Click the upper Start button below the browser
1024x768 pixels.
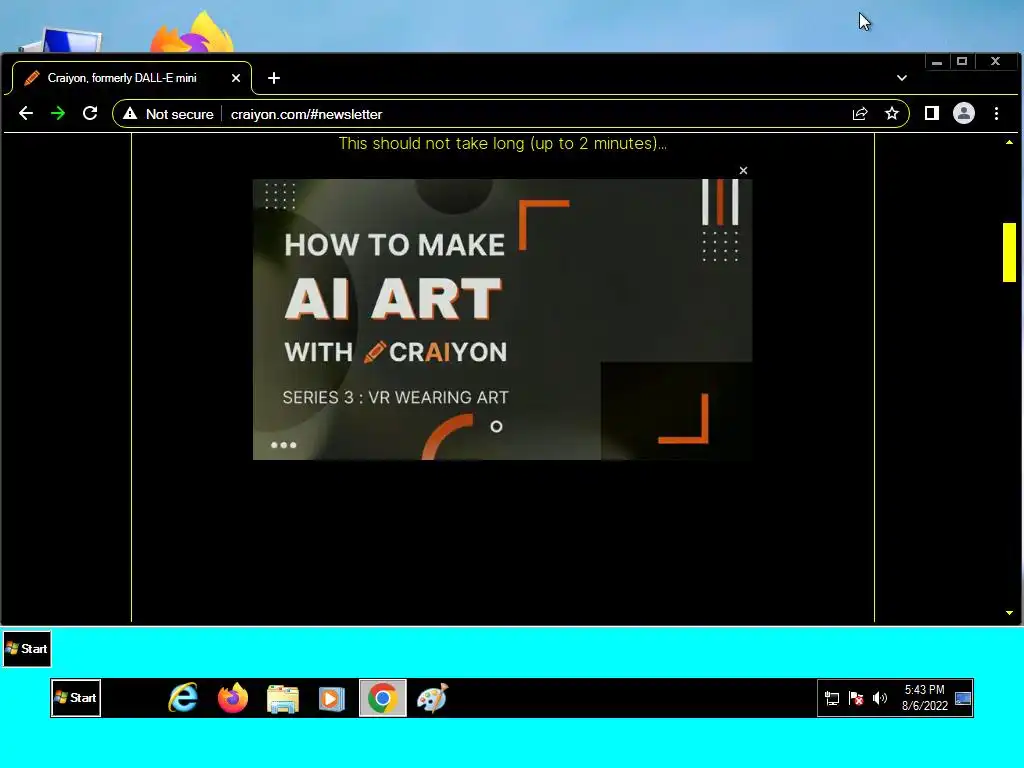pos(27,649)
